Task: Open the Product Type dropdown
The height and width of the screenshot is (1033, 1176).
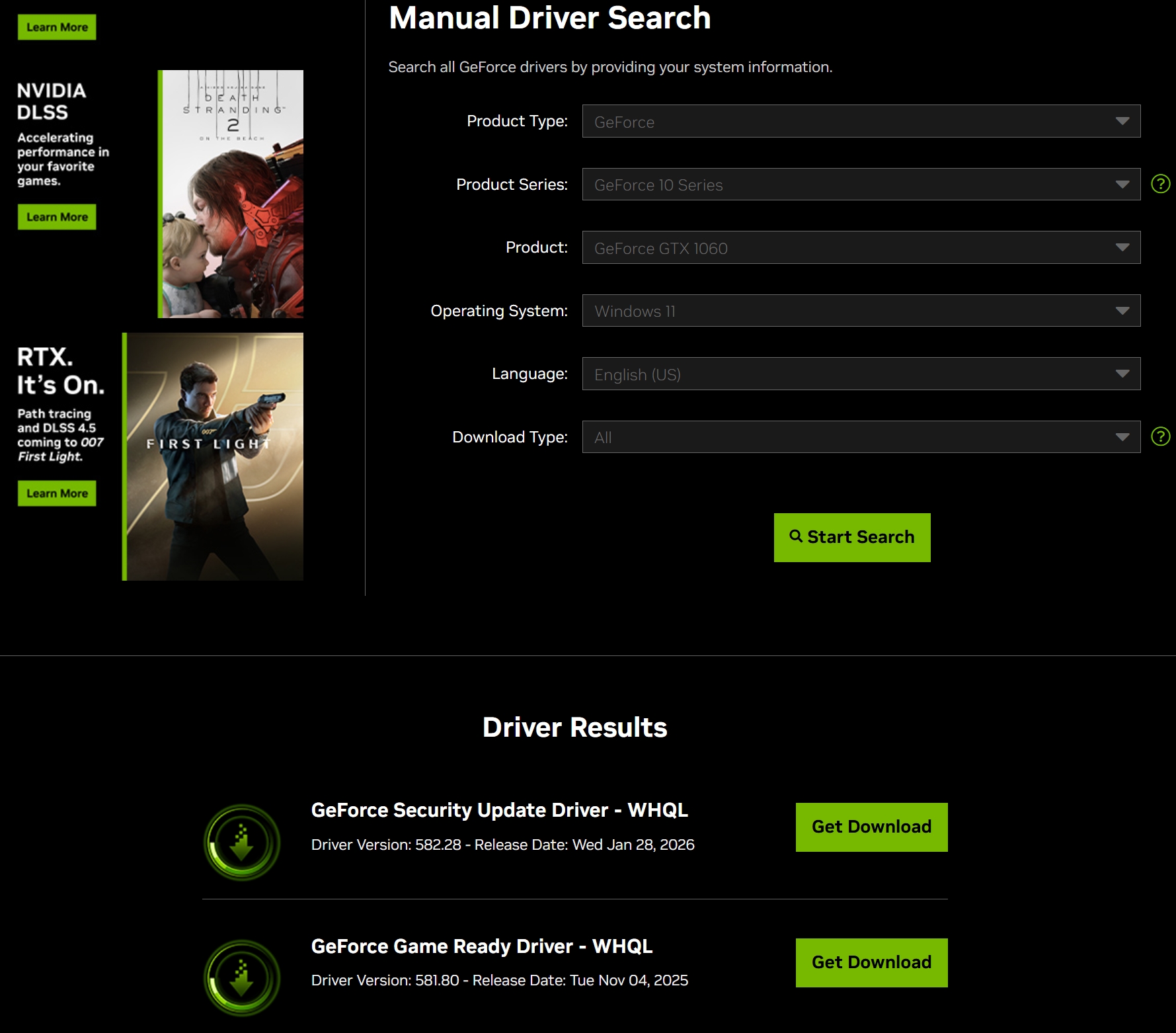Action: (861, 121)
